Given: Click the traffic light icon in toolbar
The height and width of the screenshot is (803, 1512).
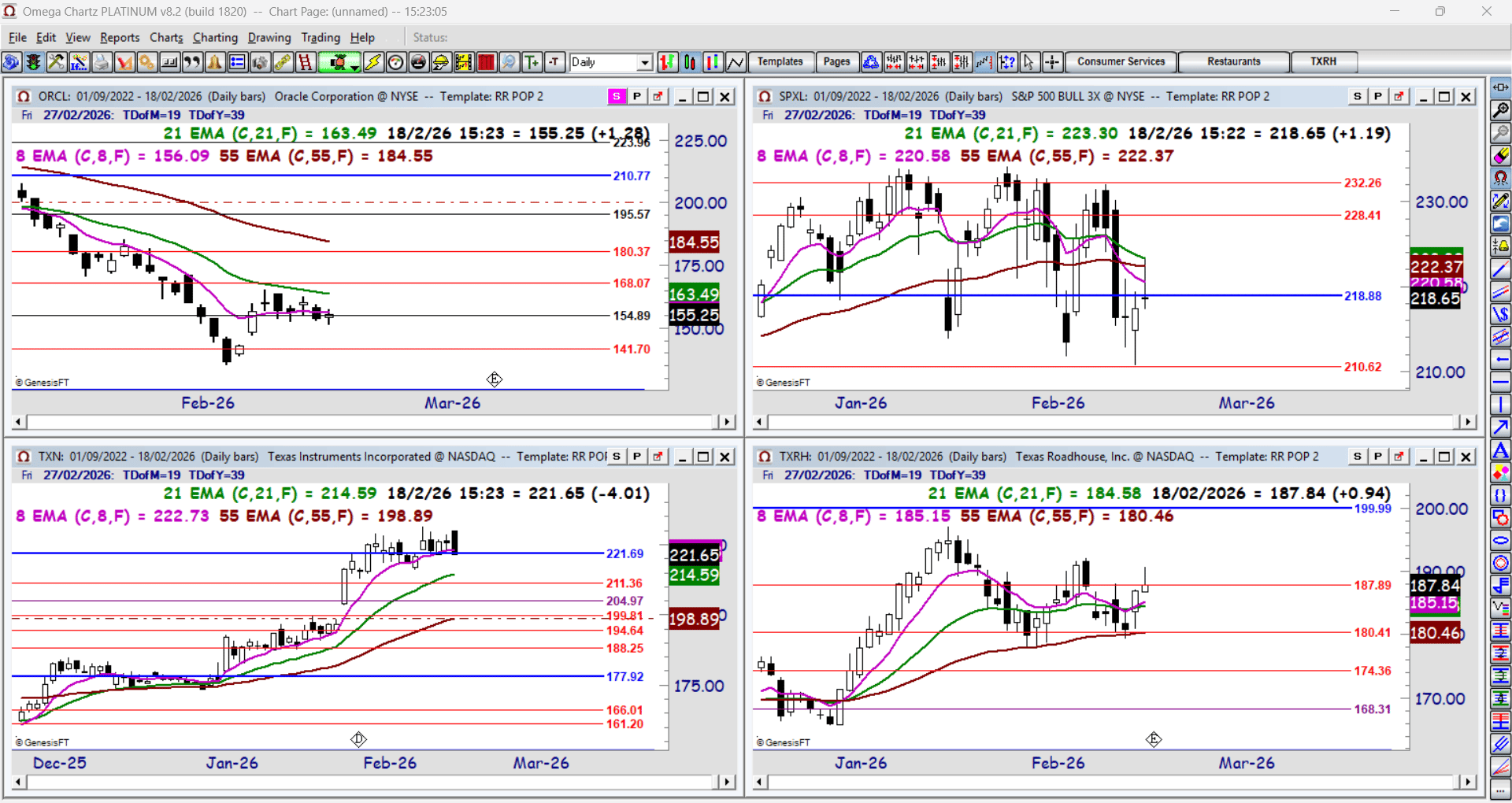Looking at the screenshot, I should [x=33, y=62].
